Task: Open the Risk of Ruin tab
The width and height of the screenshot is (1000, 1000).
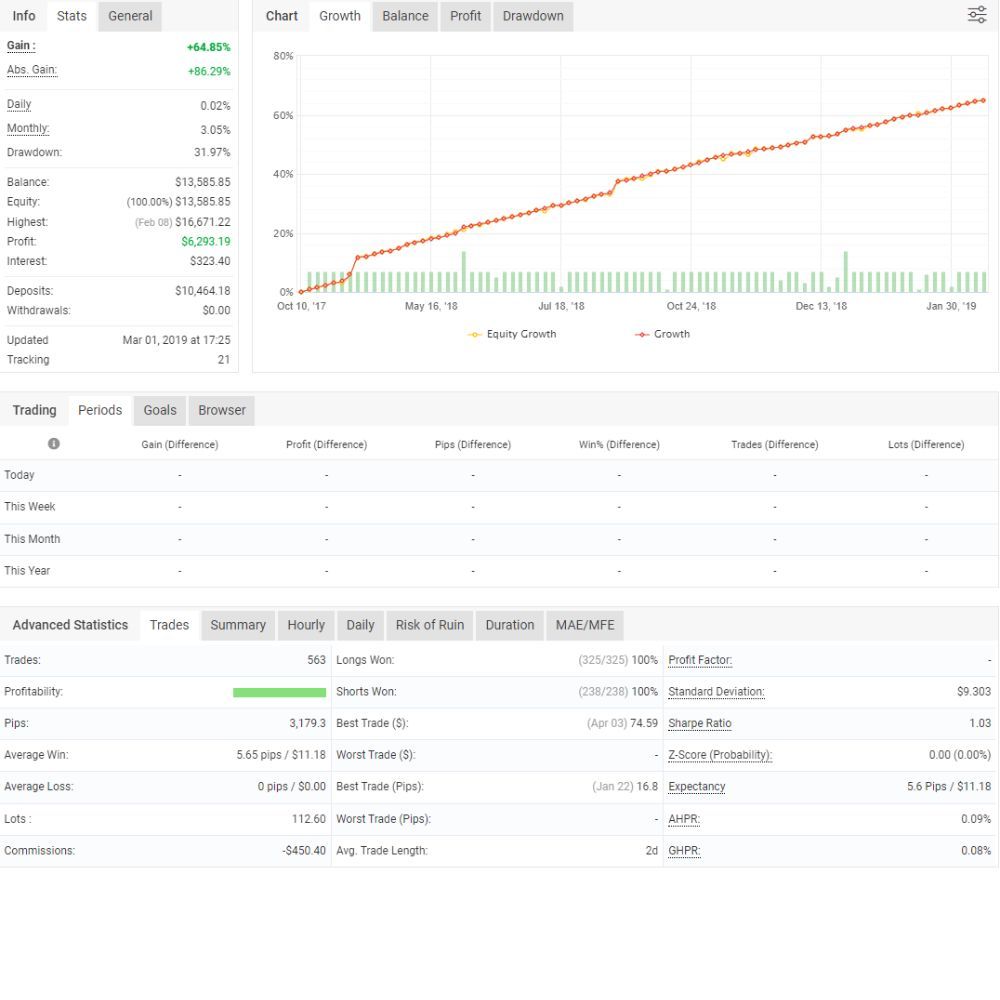Action: (430, 625)
